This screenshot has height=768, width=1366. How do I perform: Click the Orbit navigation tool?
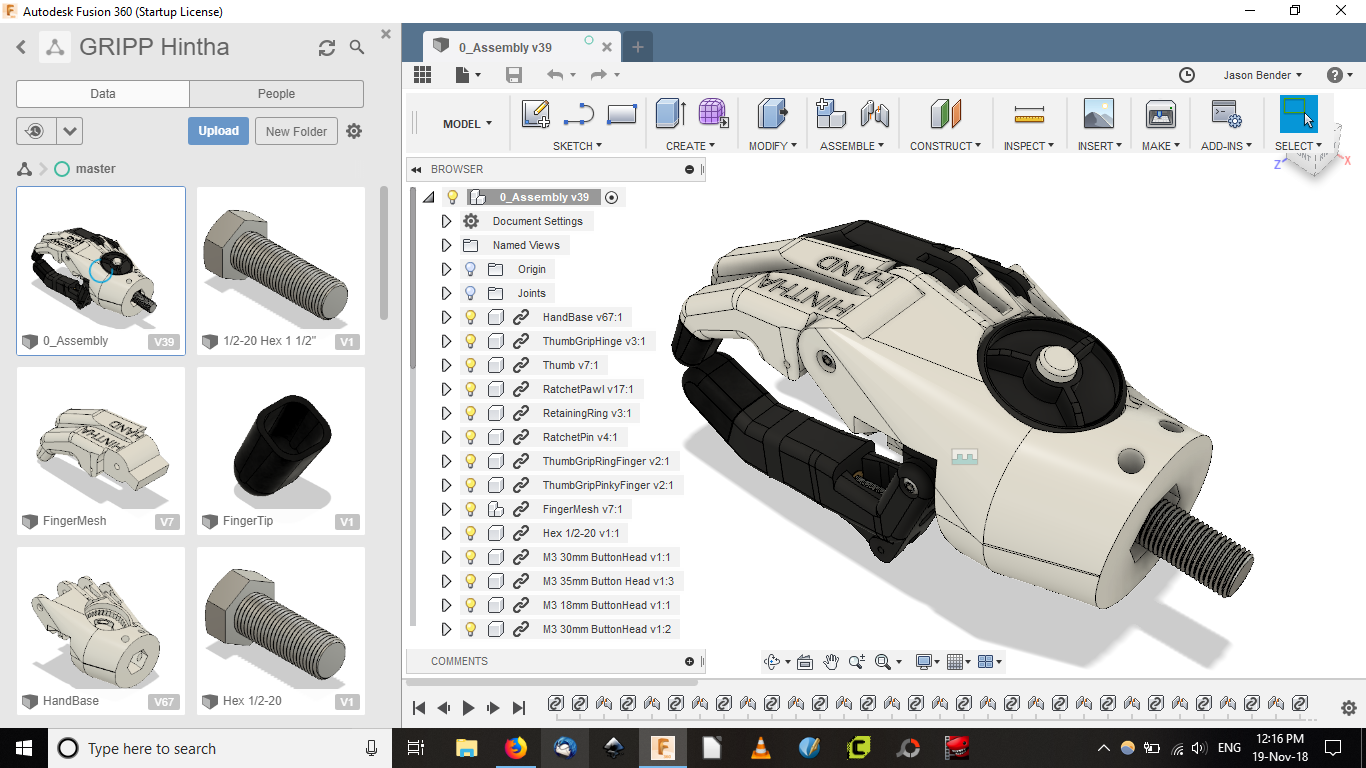pos(771,662)
